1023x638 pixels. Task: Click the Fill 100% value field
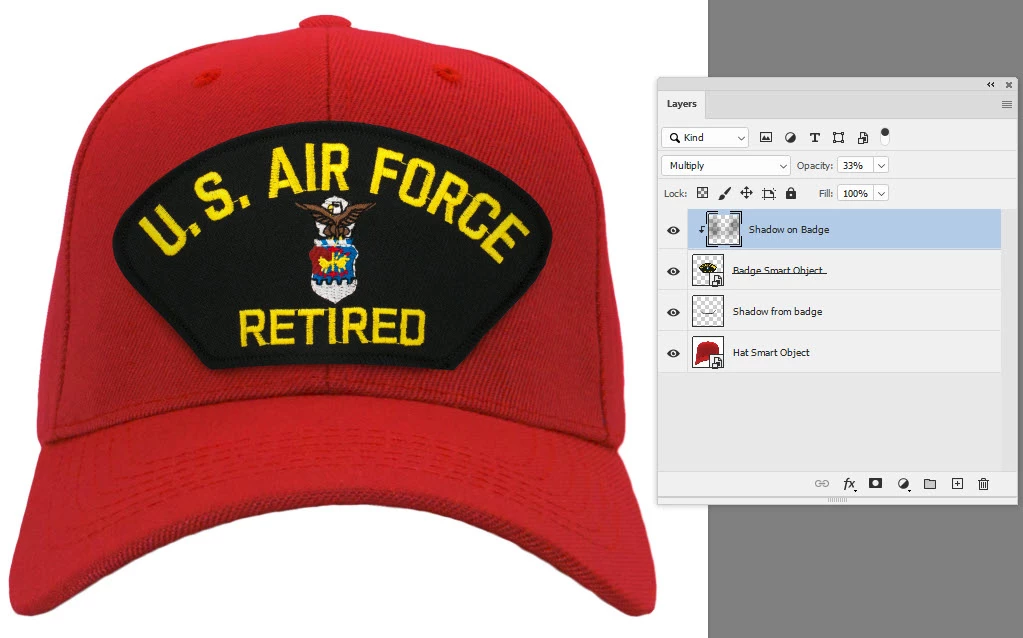pyautogui.click(x=856, y=194)
